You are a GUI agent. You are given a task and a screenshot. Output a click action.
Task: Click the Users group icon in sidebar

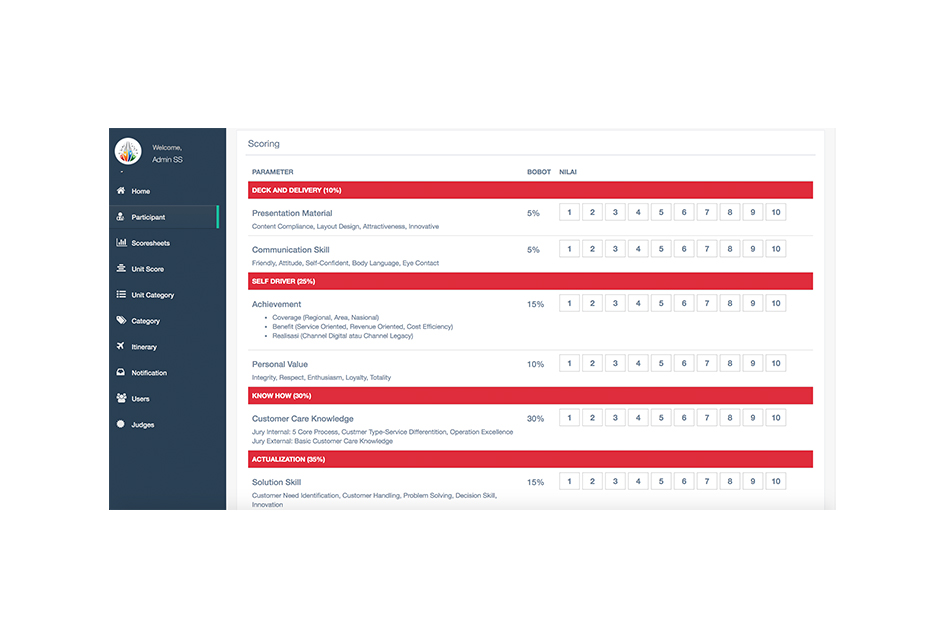point(122,398)
